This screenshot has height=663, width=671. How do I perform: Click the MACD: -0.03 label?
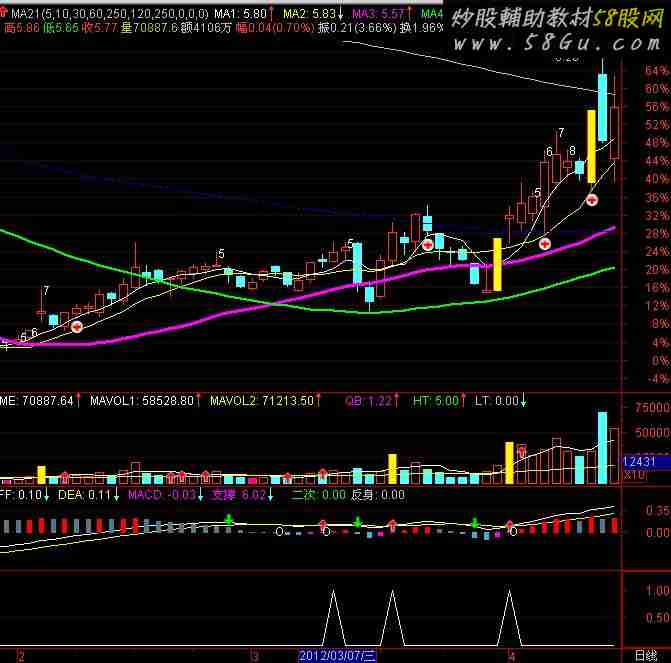click(x=162, y=495)
